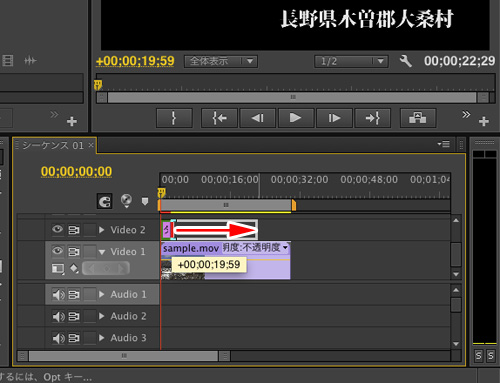
Task: Open the timeline panel menu
Action: pyautogui.click(x=444, y=144)
